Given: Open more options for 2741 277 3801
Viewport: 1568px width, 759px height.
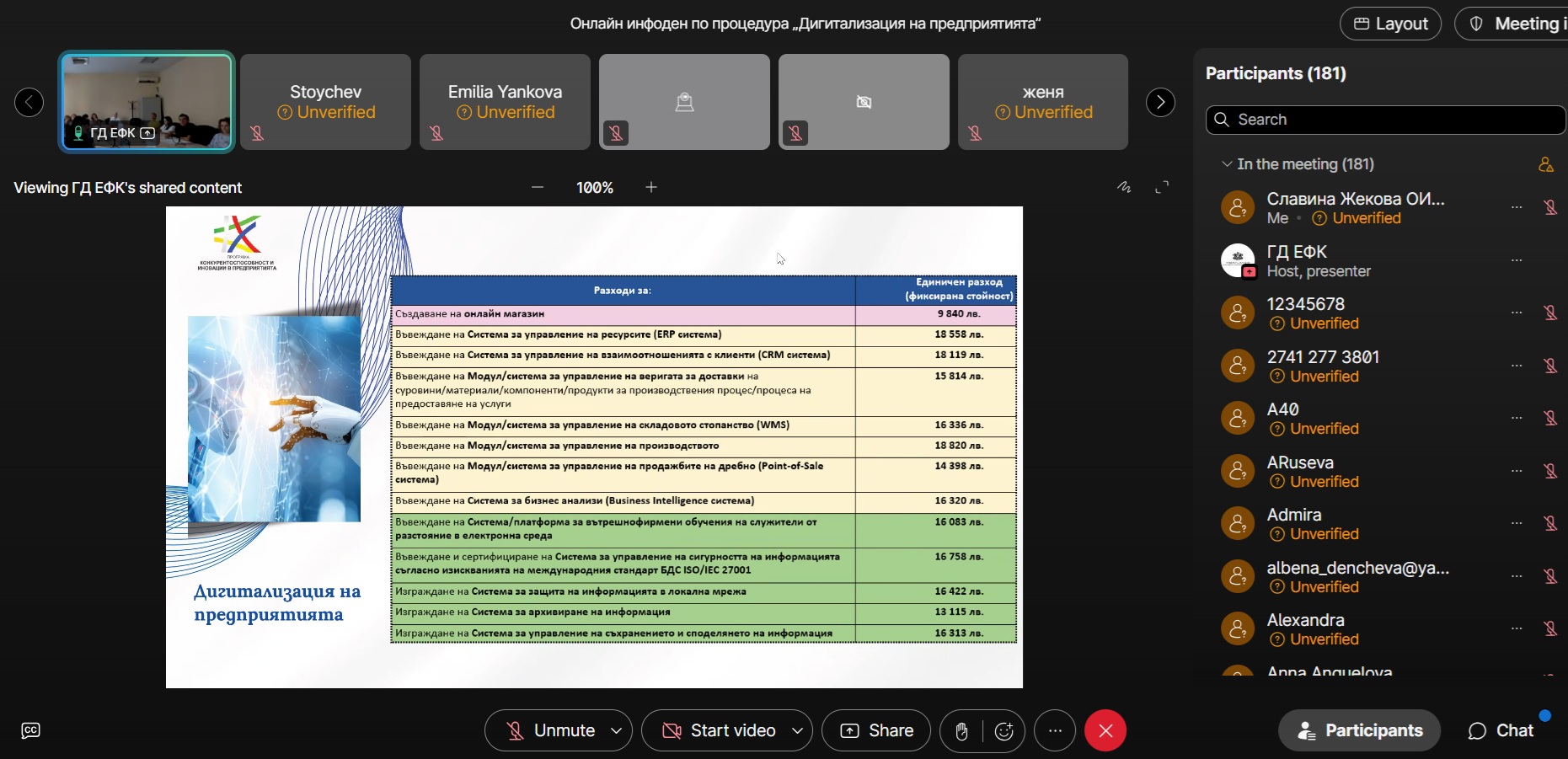Looking at the screenshot, I should [1517, 366].
